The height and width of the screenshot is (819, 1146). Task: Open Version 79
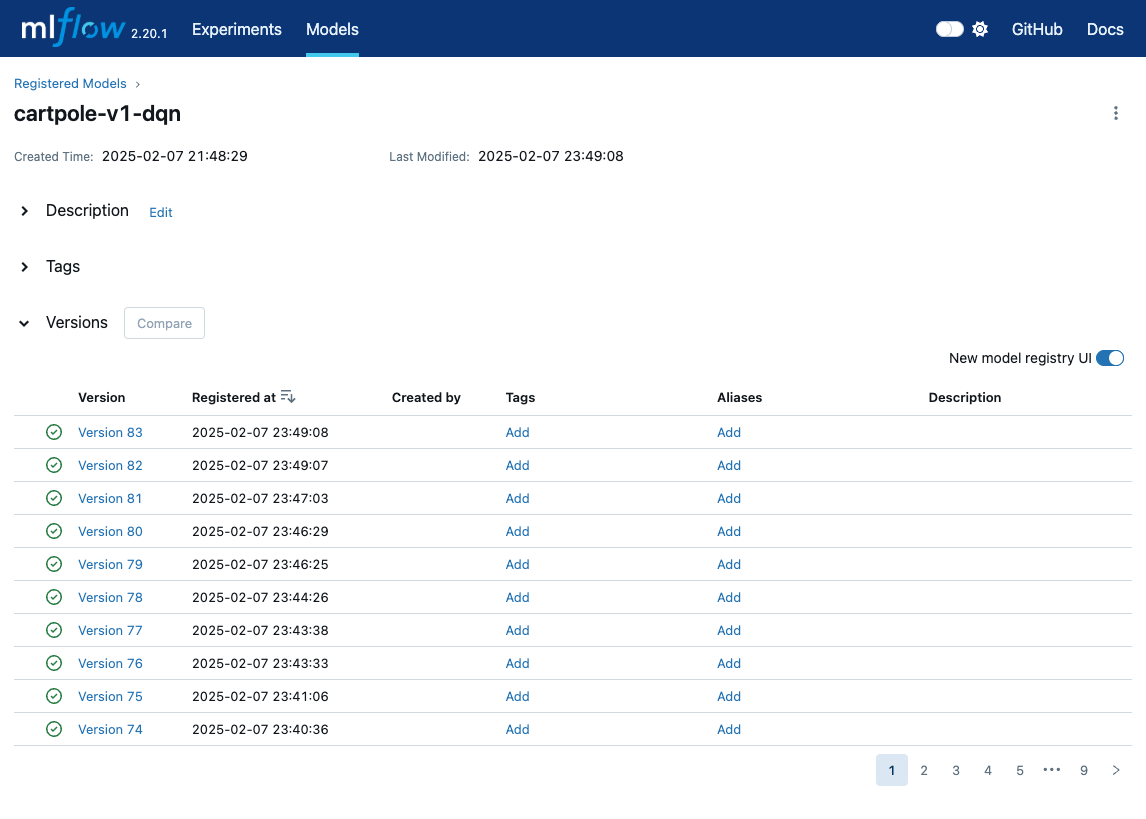110,564
